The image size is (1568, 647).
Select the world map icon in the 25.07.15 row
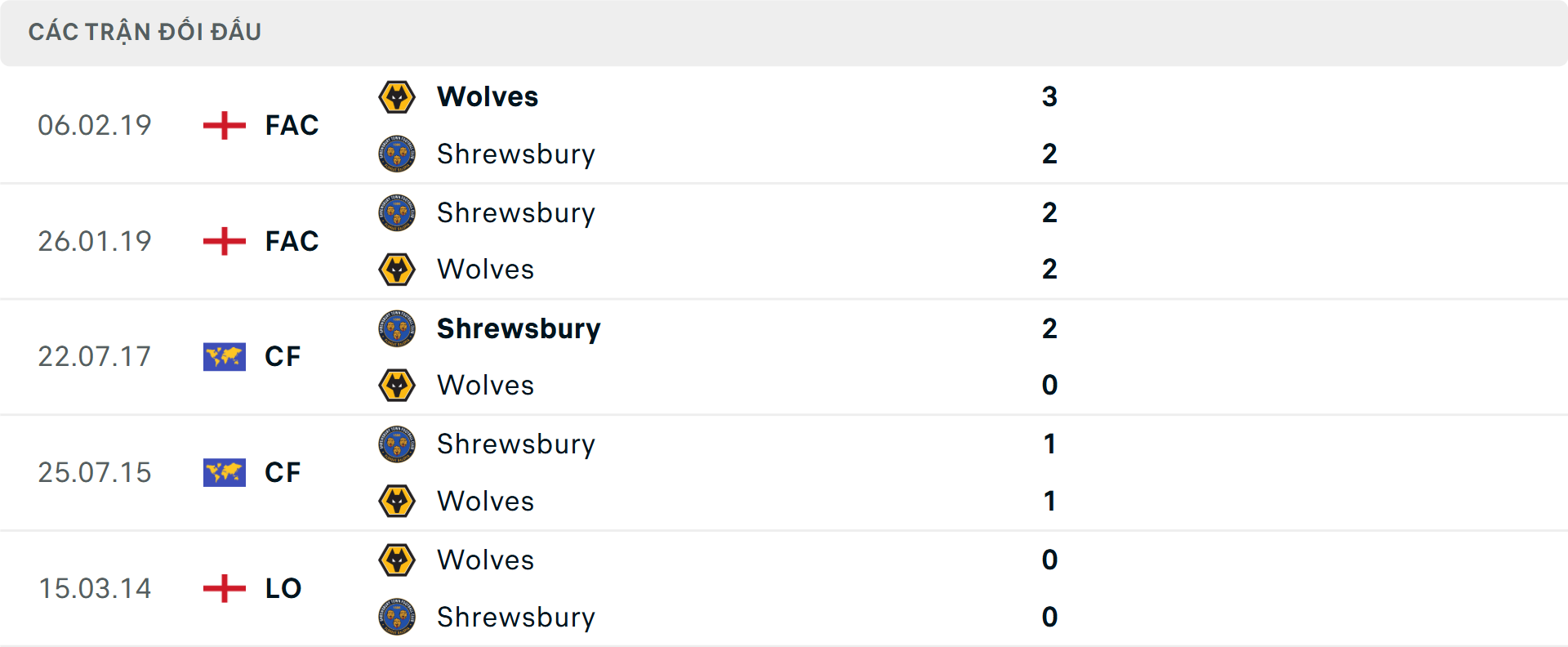tap(223, 472)
